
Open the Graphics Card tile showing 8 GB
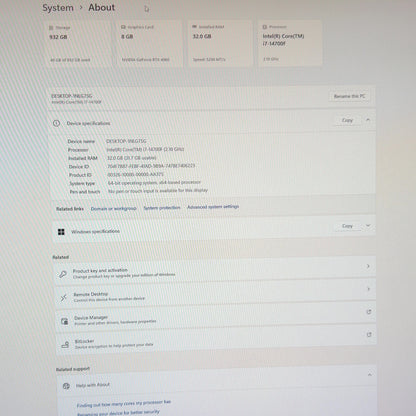click(149, 43)
